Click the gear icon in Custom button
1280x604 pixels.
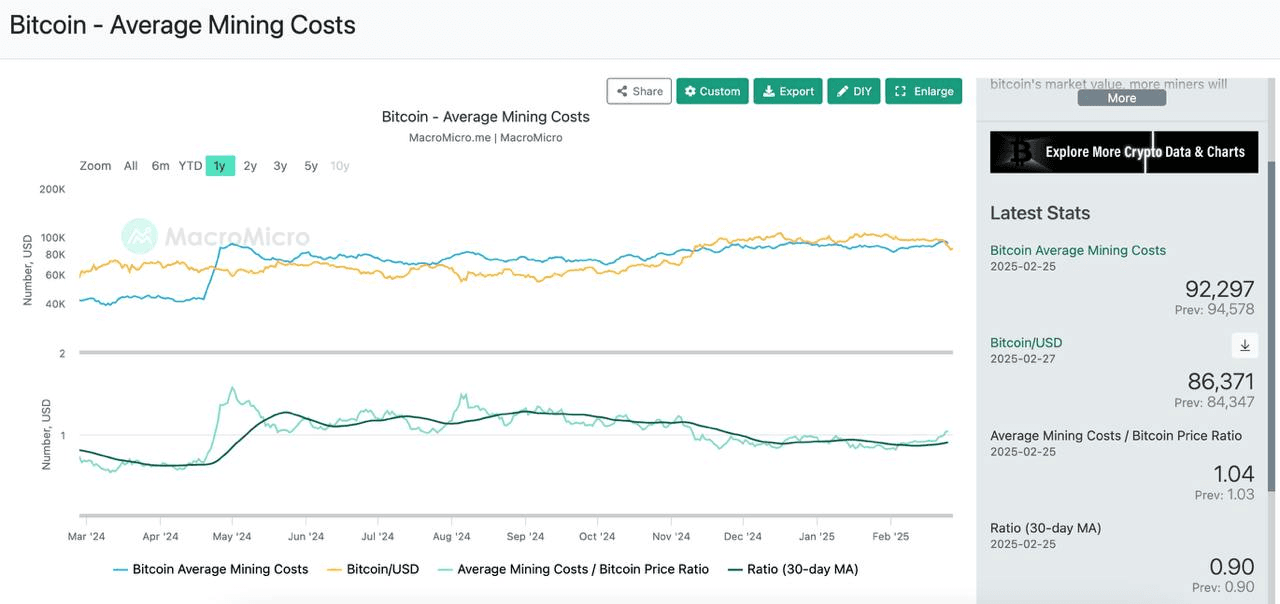click(690, 91)
